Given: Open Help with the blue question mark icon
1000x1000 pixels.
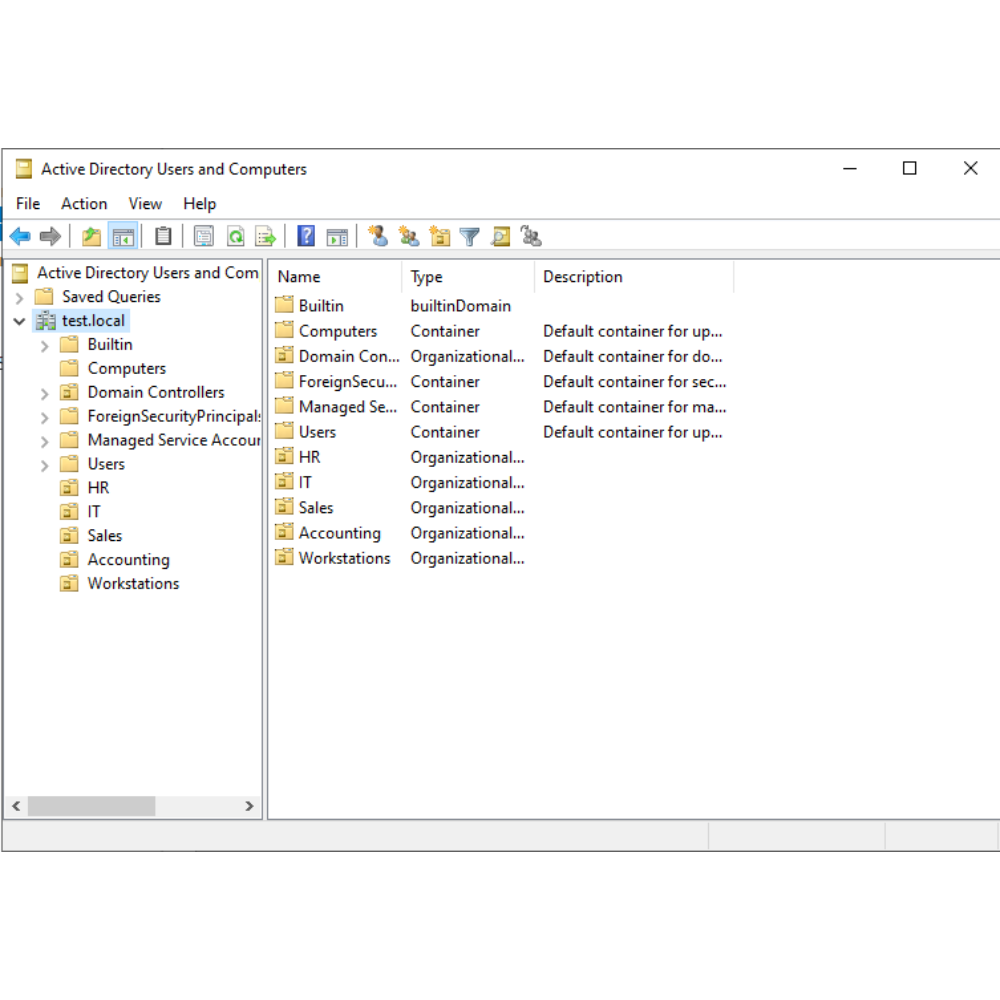Looking at the screenshot, I should 306,236.
